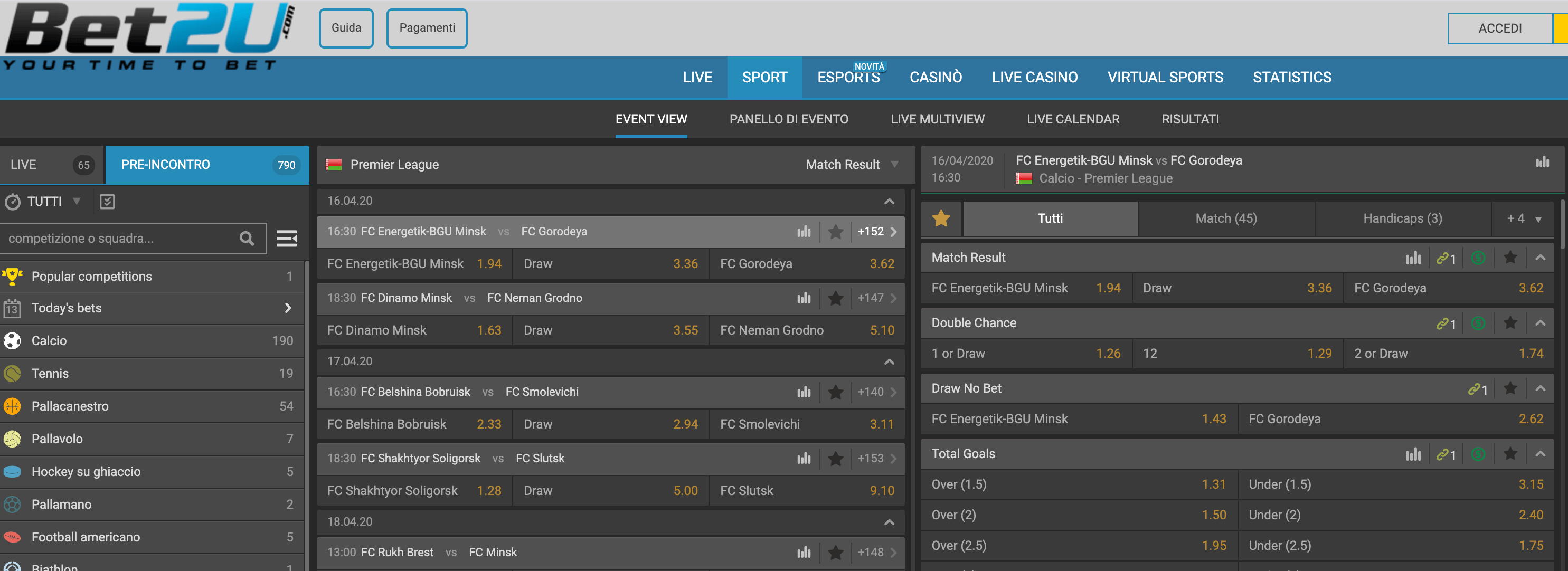1568x571 pixels.
Task: Click the Pagamenti button
Action: pyautogui.click(x=427, y=28)
